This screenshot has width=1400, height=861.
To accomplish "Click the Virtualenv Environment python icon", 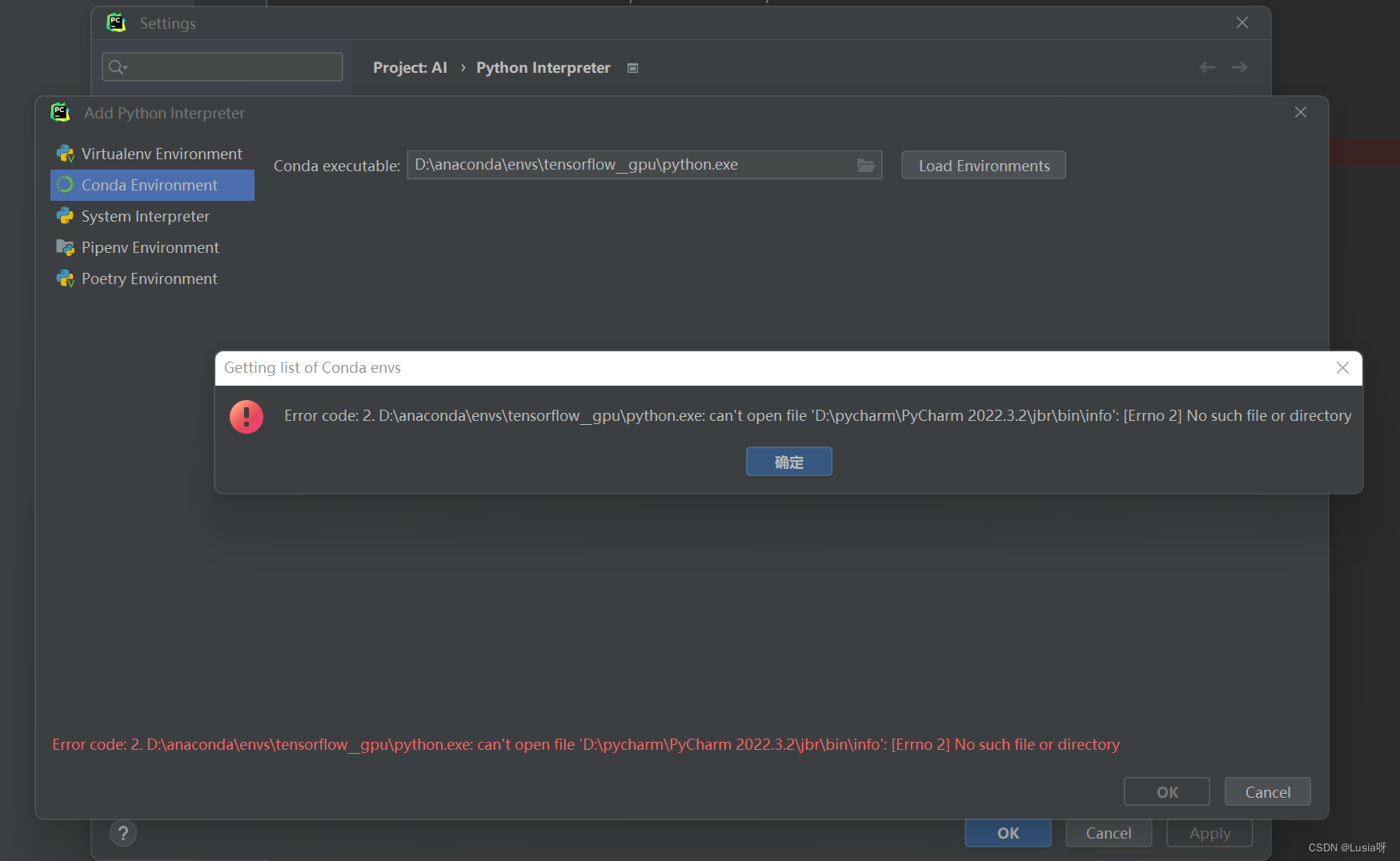I will 65,154.
